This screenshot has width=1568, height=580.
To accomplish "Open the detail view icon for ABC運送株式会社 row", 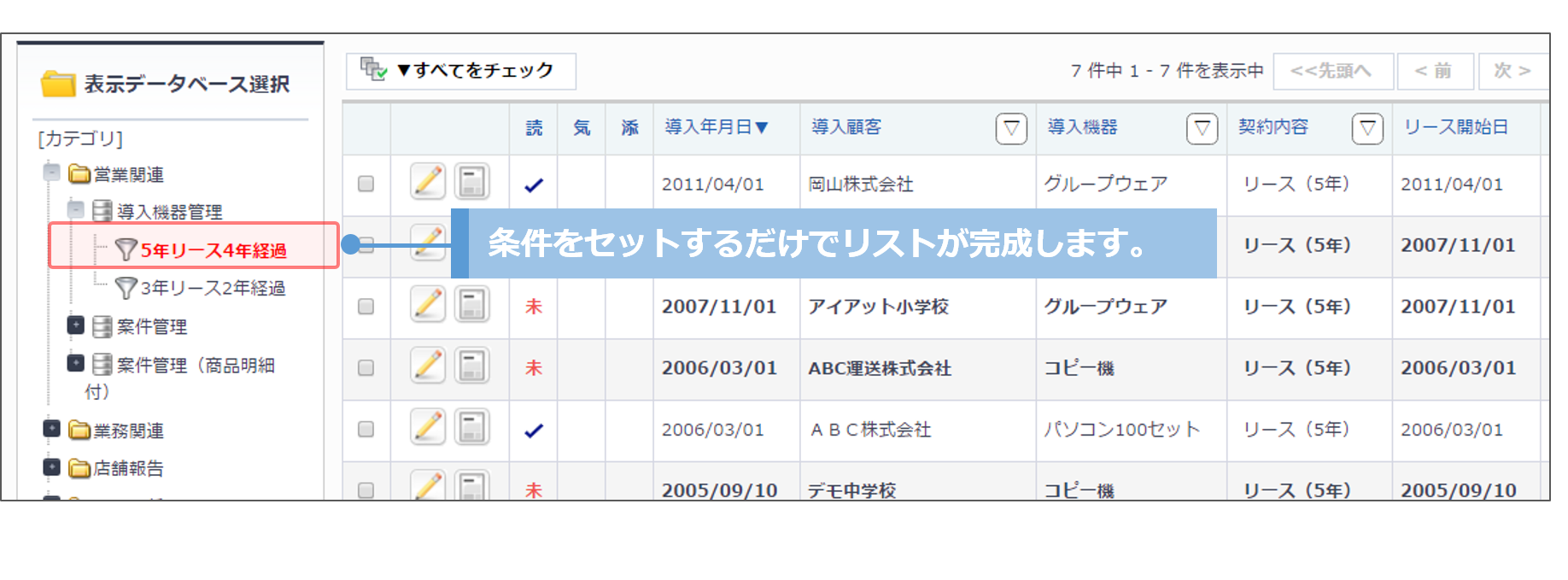I will (x=471, y=366).
